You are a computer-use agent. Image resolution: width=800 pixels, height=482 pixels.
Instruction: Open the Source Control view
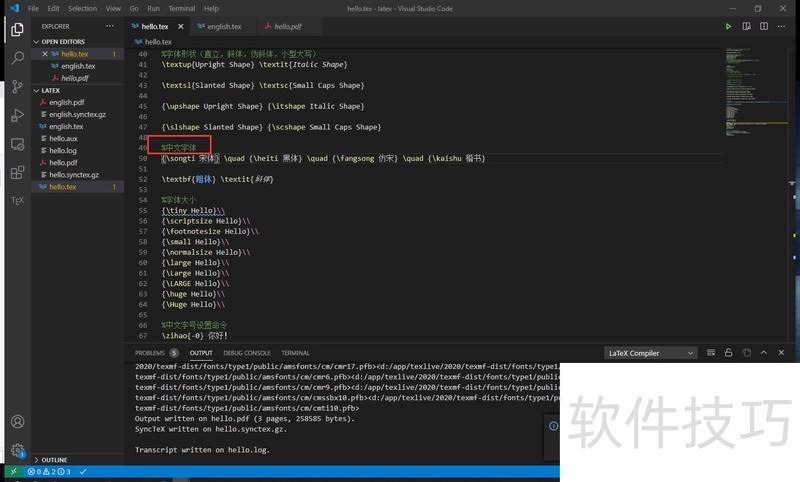[x=17, y=87]
